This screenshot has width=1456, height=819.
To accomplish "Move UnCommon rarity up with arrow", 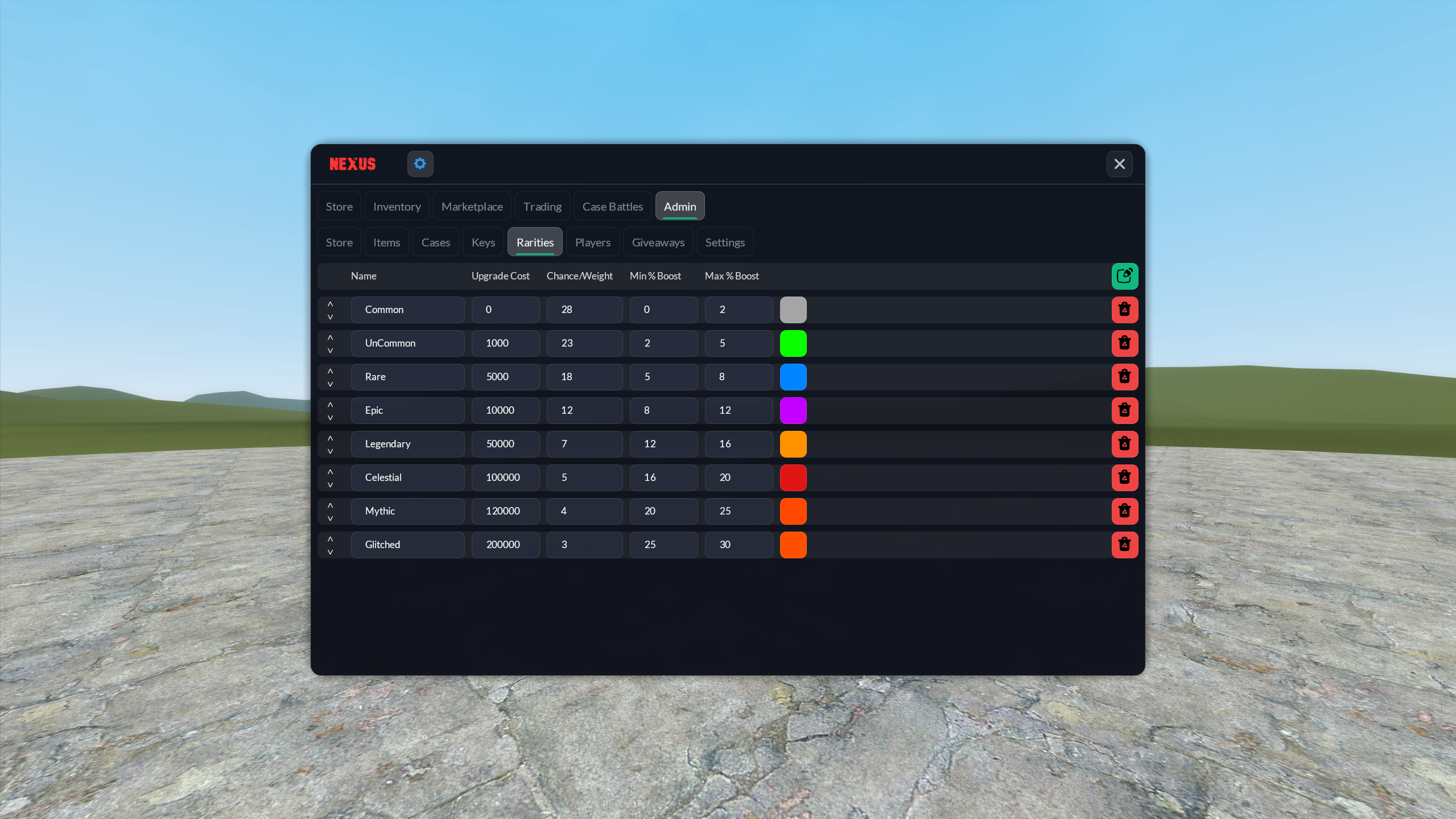I will [330, 338].
